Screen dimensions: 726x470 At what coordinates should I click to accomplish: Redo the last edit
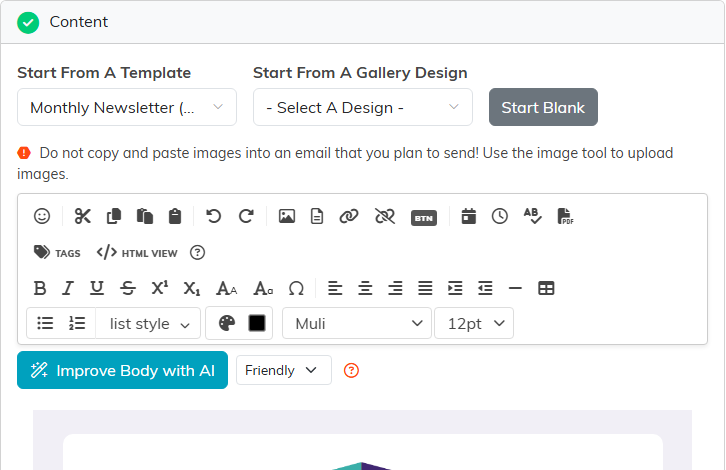246,216
